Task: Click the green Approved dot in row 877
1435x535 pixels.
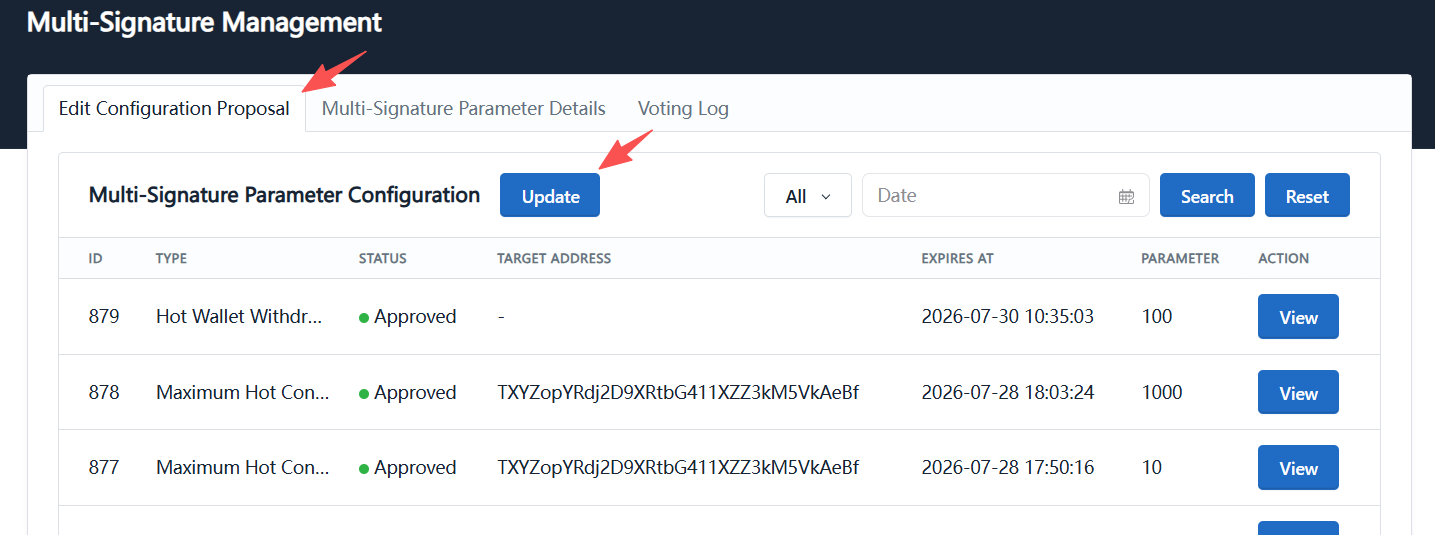Action: tap(364, 469)
